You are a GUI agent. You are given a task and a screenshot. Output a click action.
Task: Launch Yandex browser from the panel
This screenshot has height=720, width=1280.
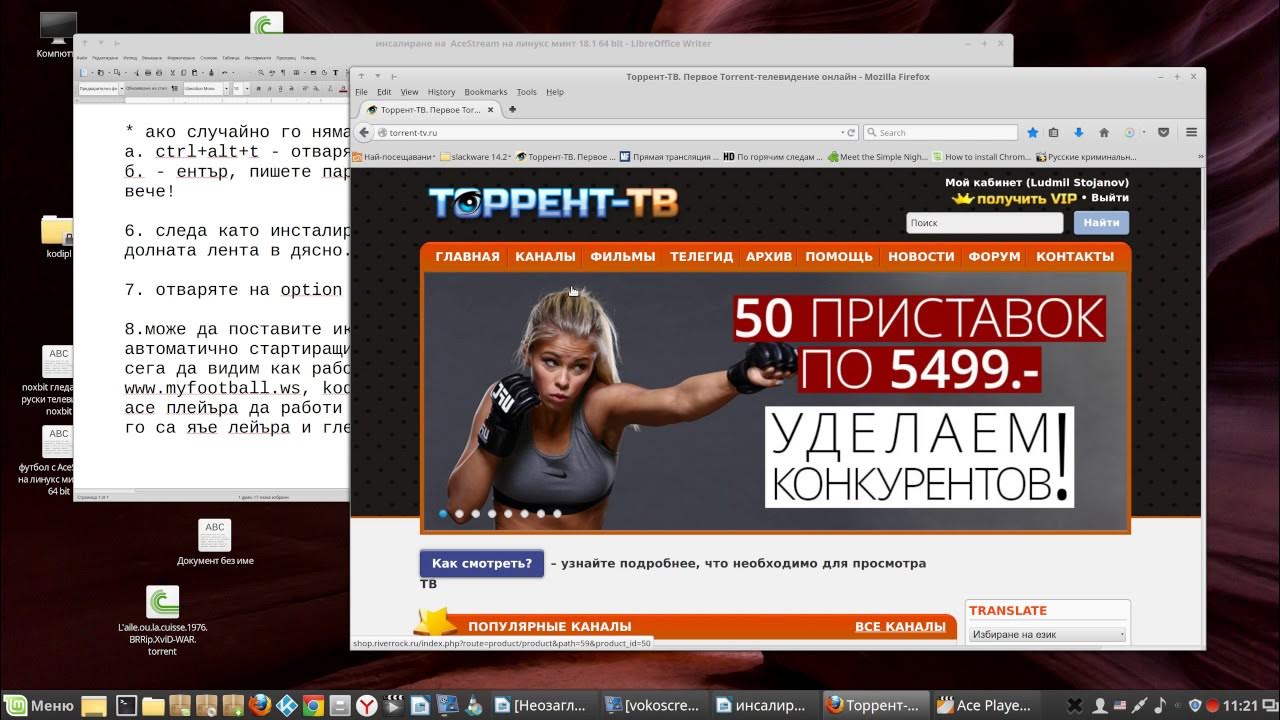pyautogui.click(x=367, y=705)
